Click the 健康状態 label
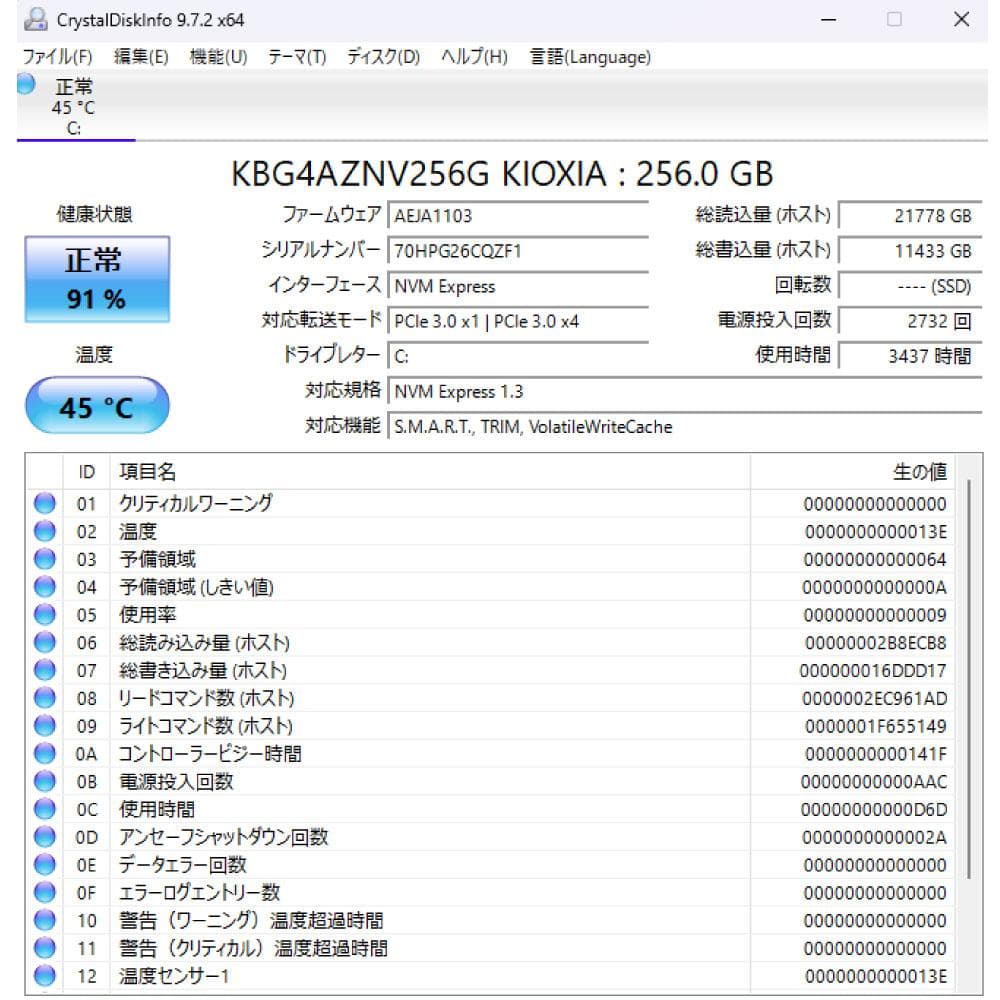The height and width of the screenshot is (1000, 1000). (94, 214)
